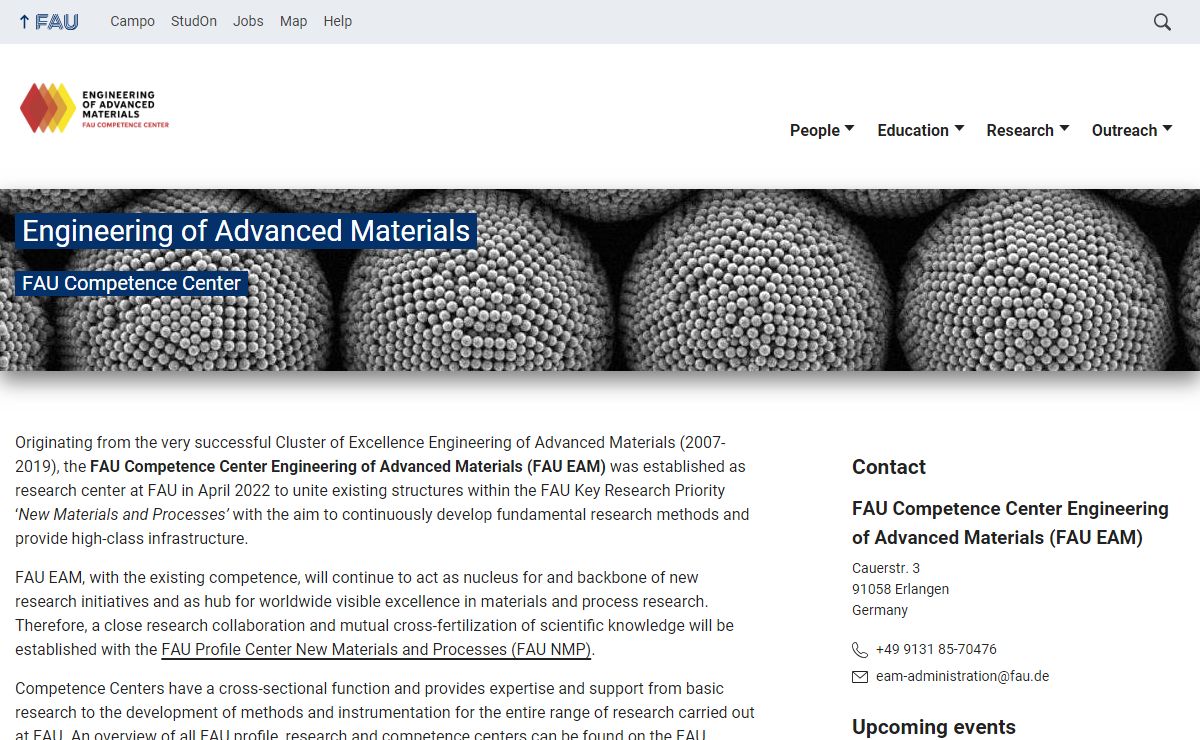The height and width of the screenshot is (740, 1200).
Task: Click the FAU Competence Center banner subtitle
Action: coord(131,283)
